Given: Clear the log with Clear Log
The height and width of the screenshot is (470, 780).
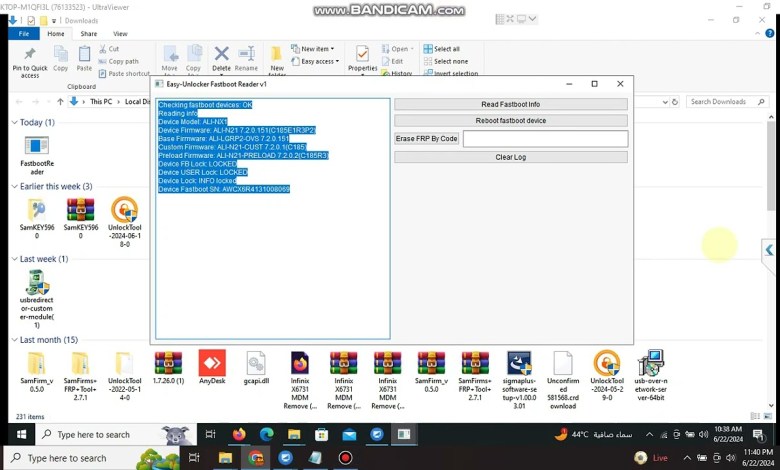Looking at the screenshot, I should click(x=510, y=157).
